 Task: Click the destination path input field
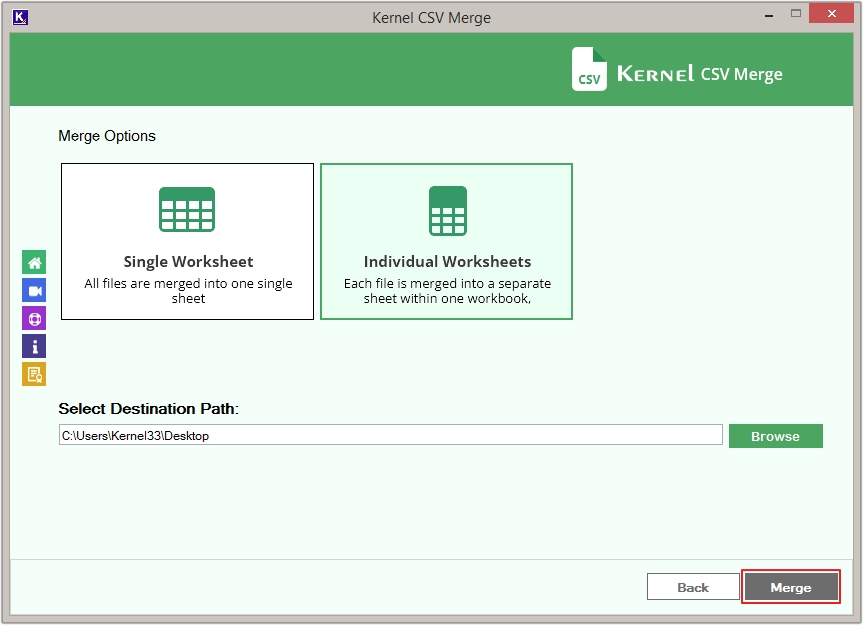391,435
